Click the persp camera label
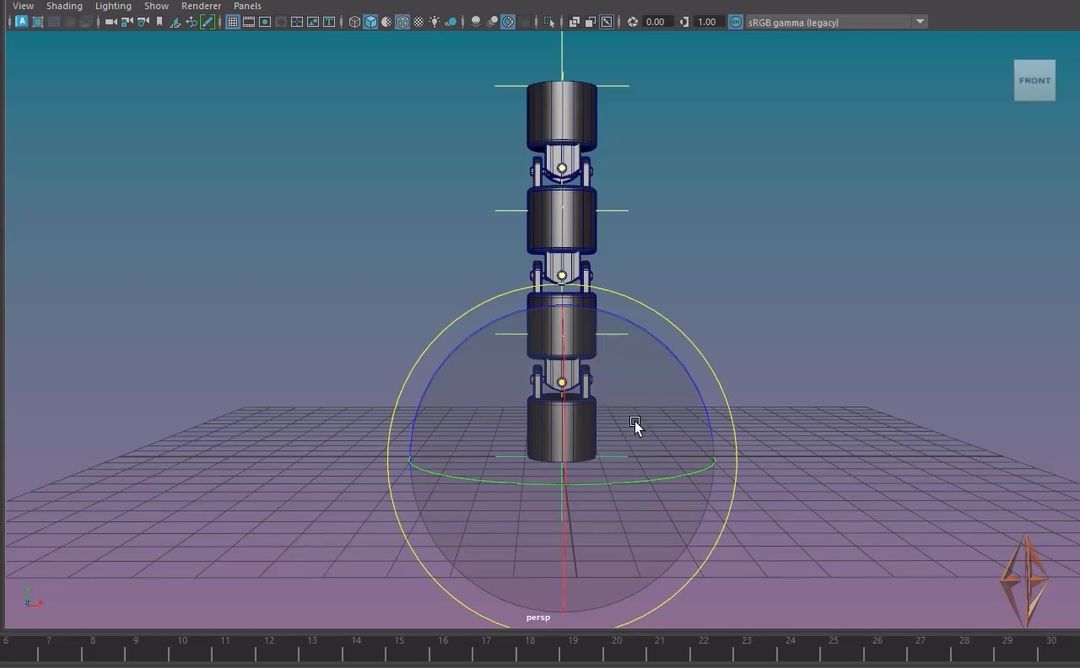The height and width of the screenshot is (668, 1080). click(538, 618)
